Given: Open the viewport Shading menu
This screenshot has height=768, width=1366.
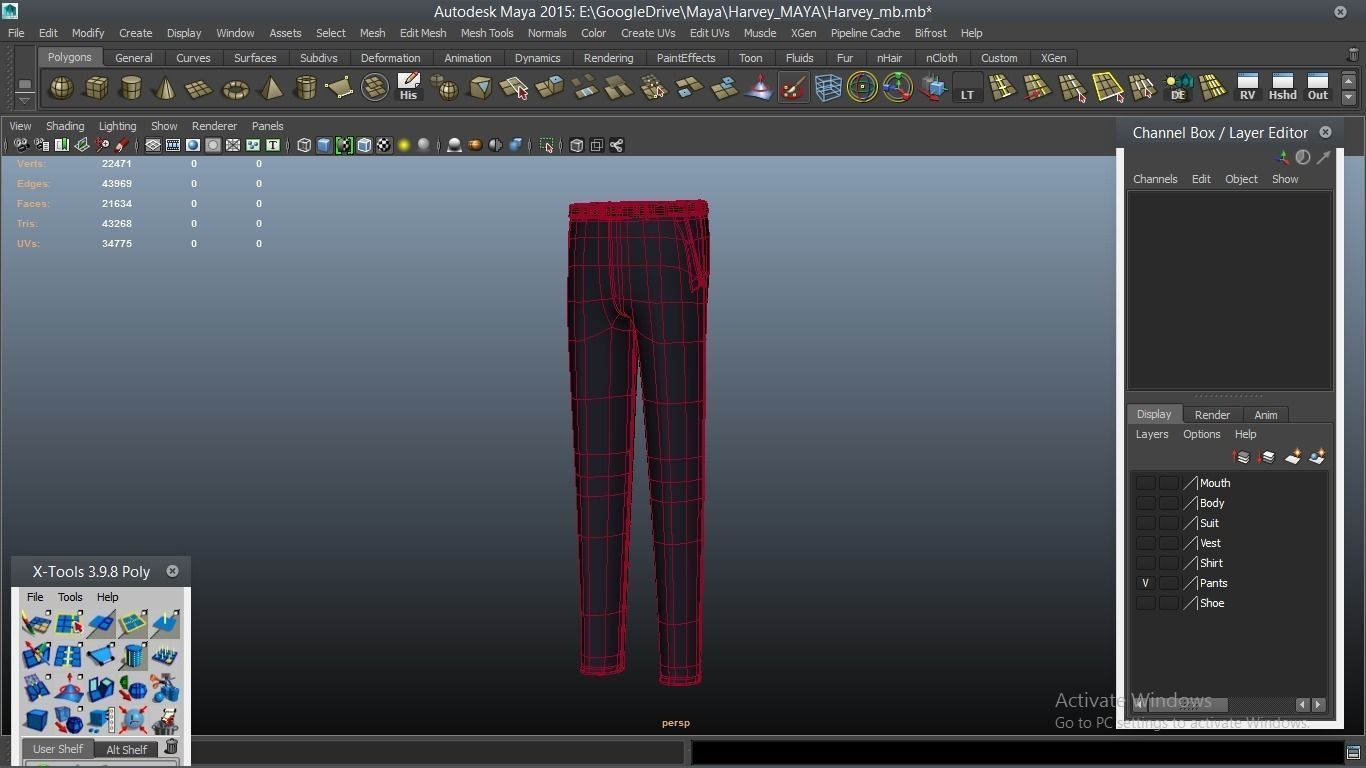Looking at the screenshot, I should point(65,126).
